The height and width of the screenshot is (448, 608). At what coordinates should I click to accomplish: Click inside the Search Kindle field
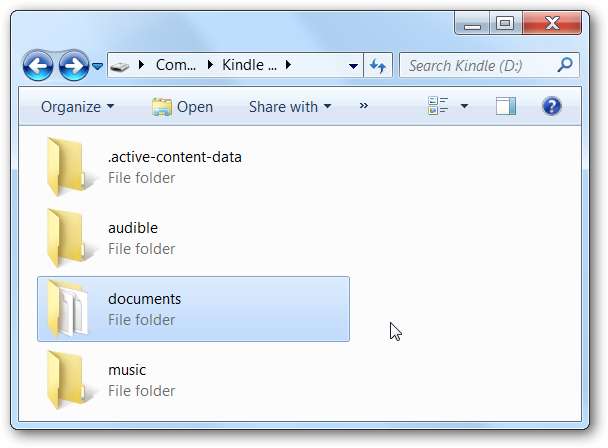click(x=480, y=66)
